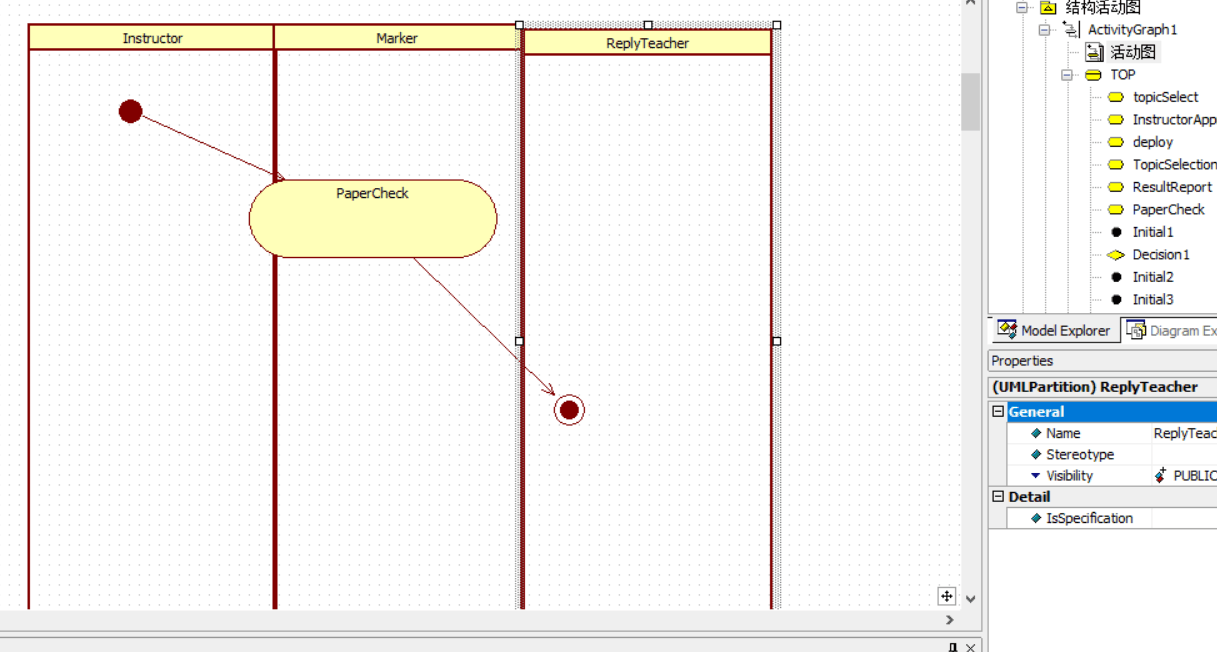Image resolution: width=1217 pixels, height=652 pixels.
Task: Click the TopicSelection action state icon
Action: (x=1116, y=165)
